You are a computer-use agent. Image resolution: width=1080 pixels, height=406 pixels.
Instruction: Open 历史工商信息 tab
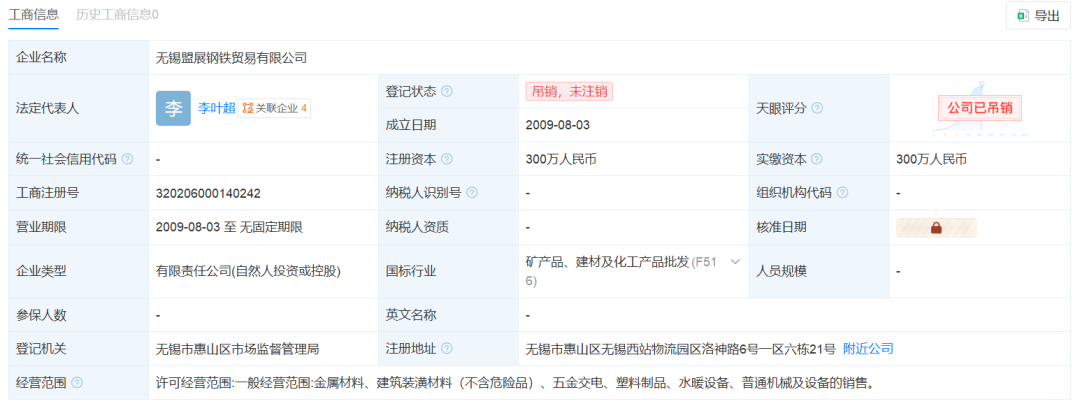click(x=117, y=14)
